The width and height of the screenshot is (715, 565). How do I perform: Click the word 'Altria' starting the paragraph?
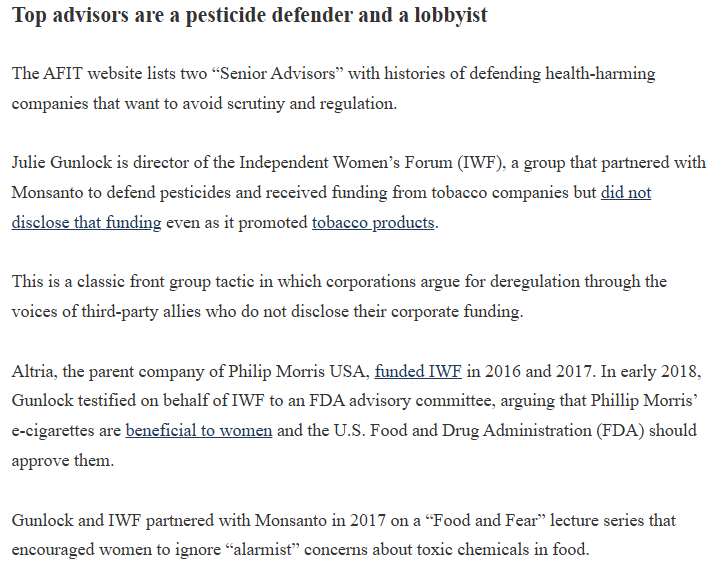click(33, 372)
